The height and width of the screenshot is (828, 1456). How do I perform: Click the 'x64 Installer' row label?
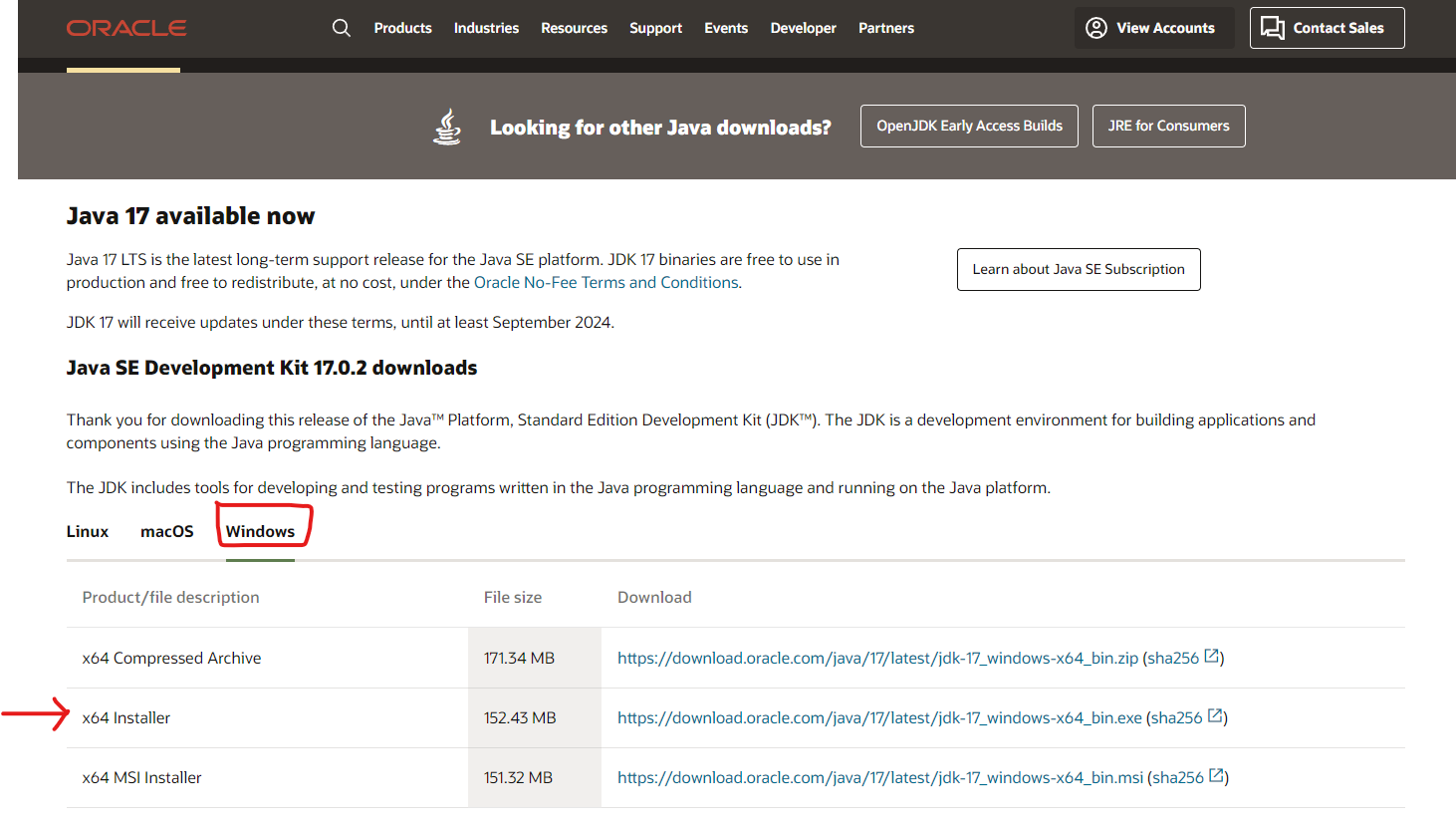click(126, 717)
